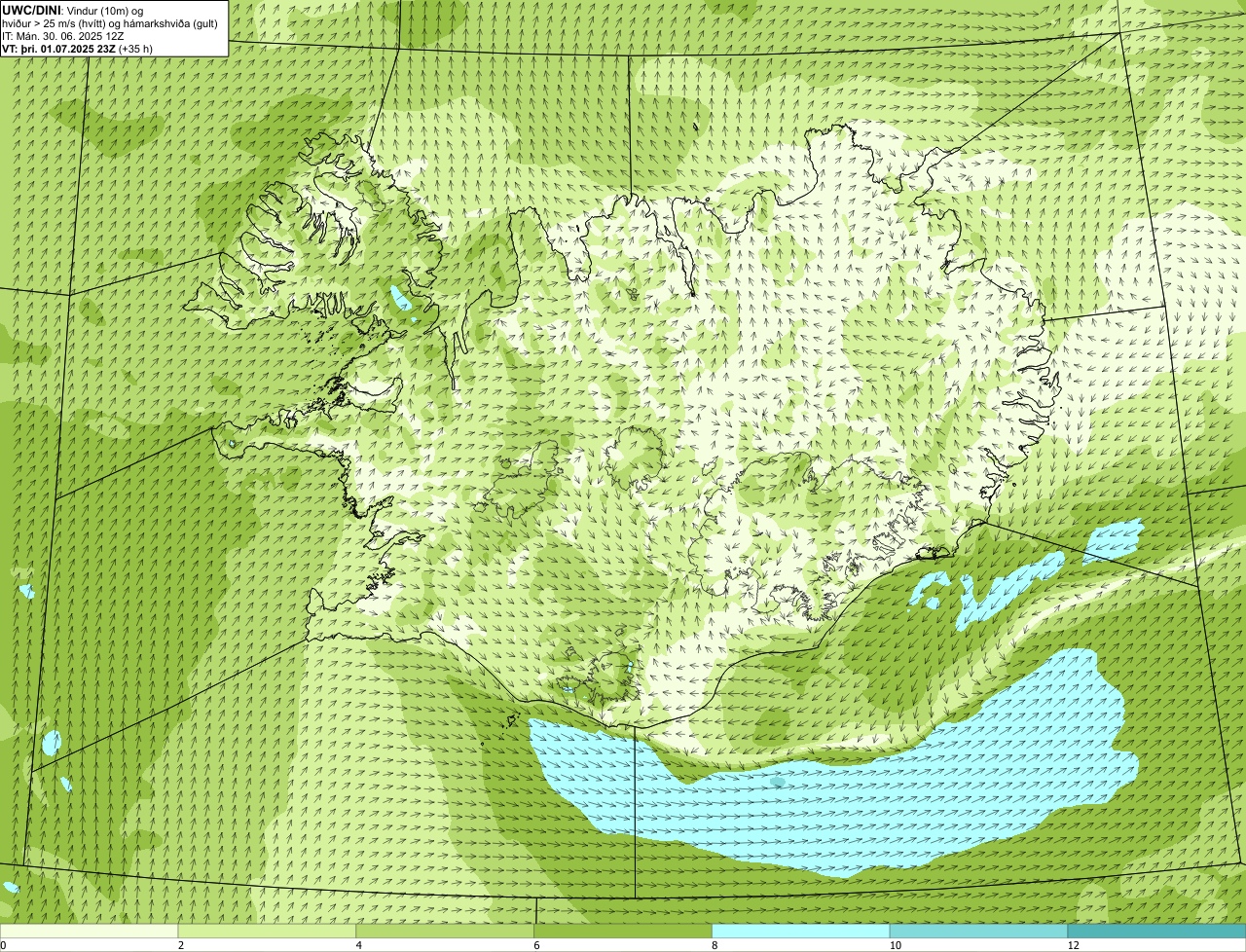1246x952 pixels.
Task: Pick the 4–6 green color scale segment
Action: pos(446,932)
